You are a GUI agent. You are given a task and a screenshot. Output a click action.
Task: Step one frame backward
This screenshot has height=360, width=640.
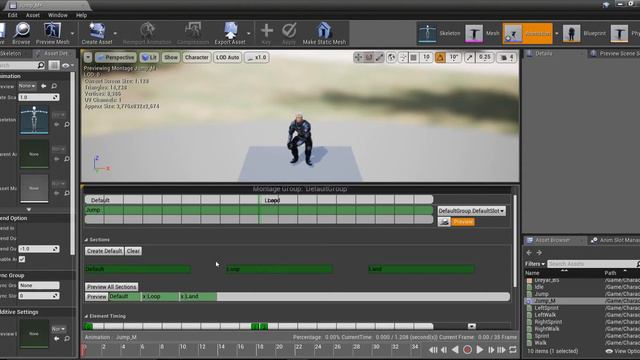(444, 350)
